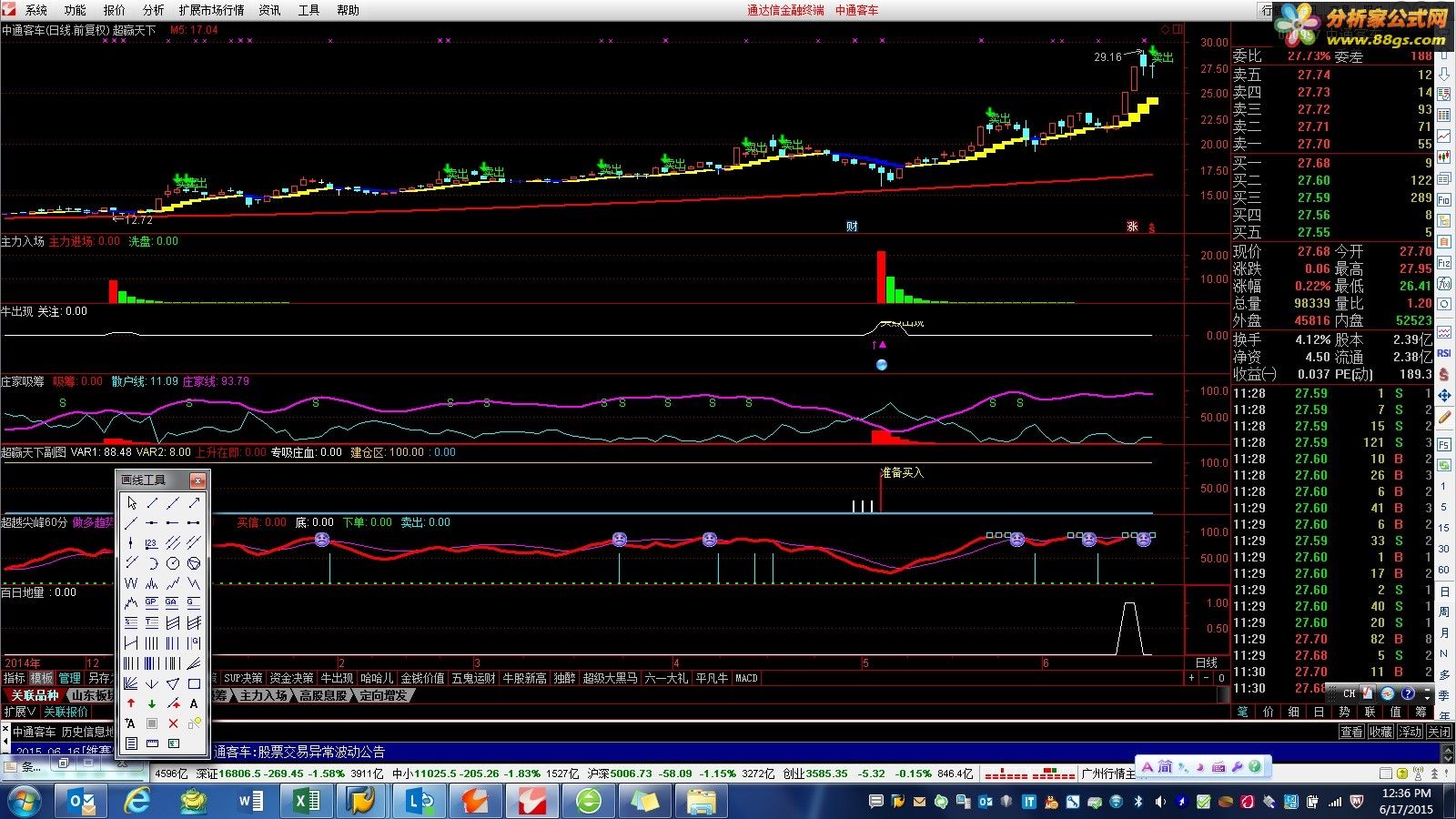Select the W-wave pattern tool
The image size is (1456, 819).
point(131,583)
